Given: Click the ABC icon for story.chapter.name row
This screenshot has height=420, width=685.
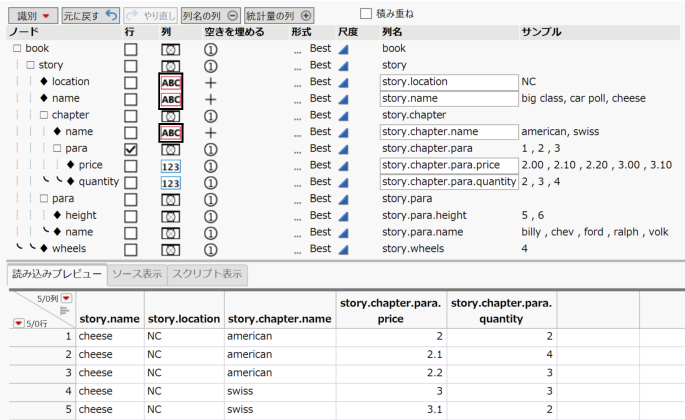Looking at the screenshot, I should (171, 132).
